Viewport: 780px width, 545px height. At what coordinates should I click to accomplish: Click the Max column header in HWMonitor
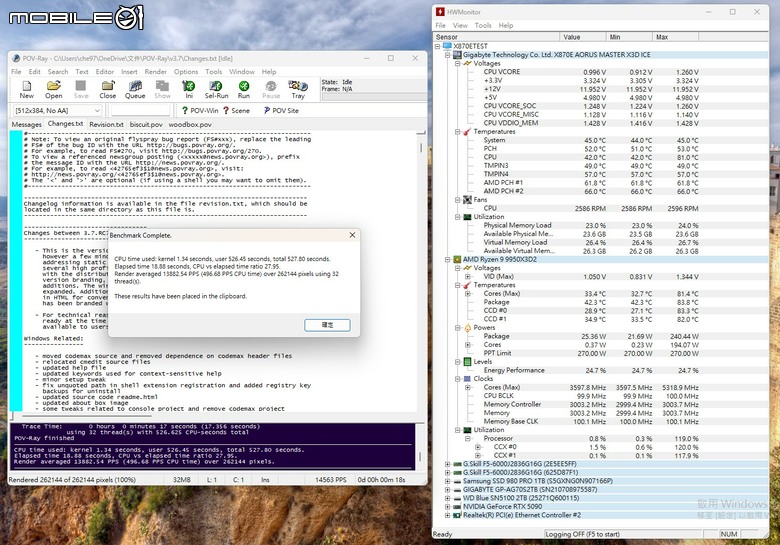[675, 37]
